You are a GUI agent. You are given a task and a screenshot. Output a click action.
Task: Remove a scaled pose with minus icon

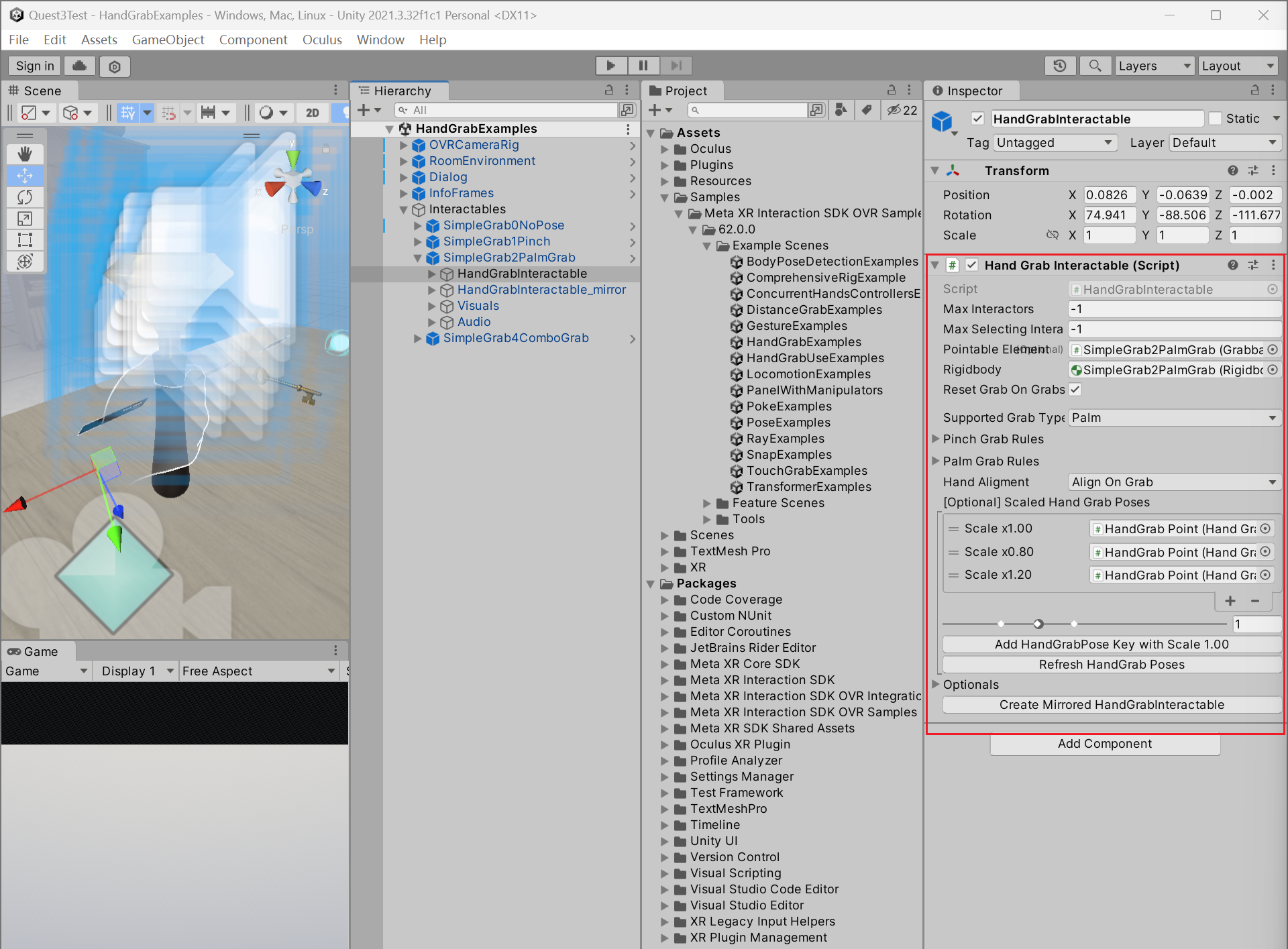[1255, 601]
